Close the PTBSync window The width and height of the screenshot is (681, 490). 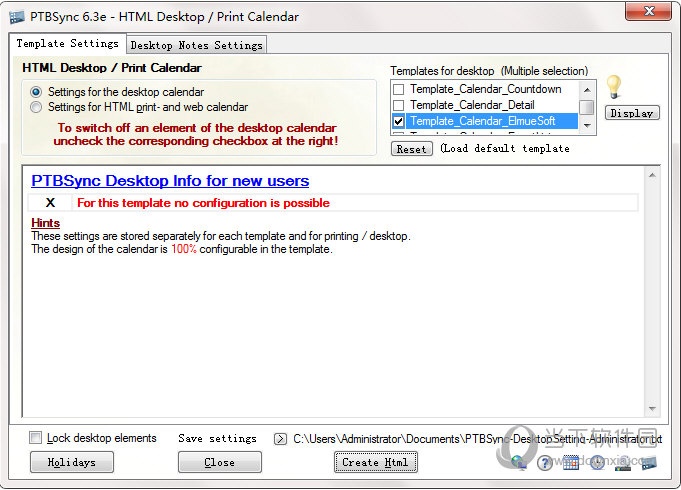point(648,10)
